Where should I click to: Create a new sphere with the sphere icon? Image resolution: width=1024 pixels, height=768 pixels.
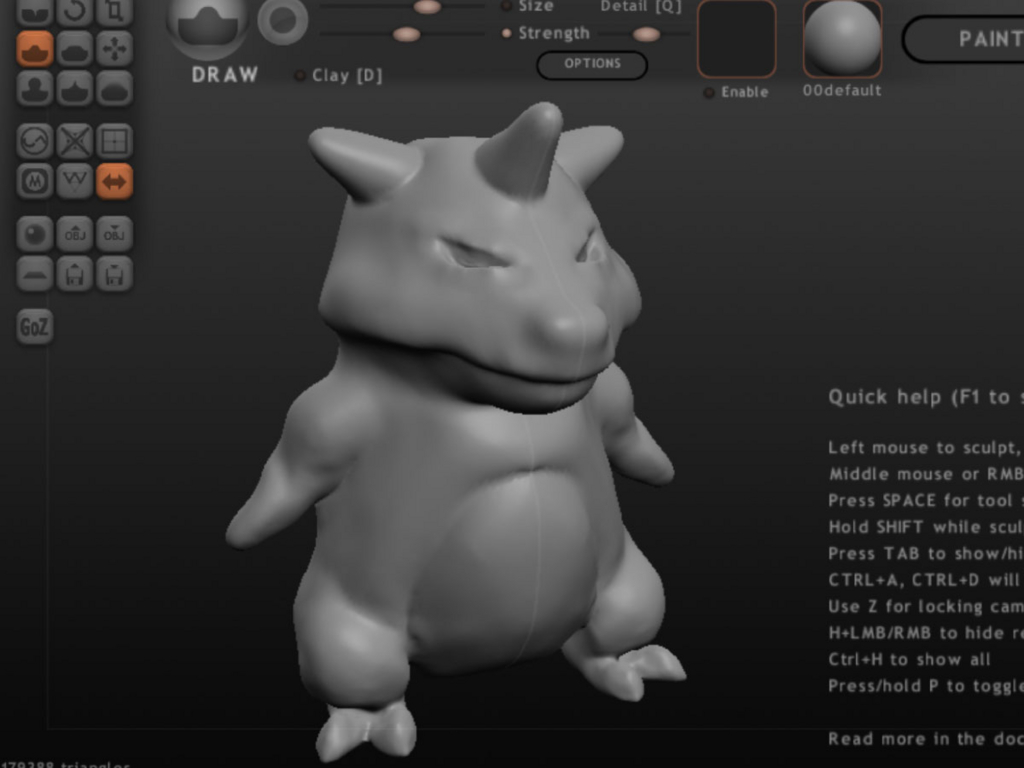(x=35, y=234)
